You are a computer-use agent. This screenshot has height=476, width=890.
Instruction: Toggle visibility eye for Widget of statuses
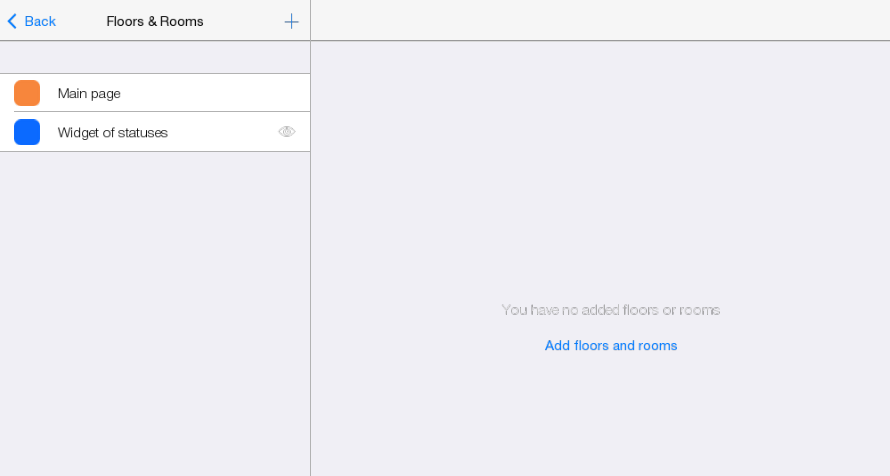pos(287,132)
